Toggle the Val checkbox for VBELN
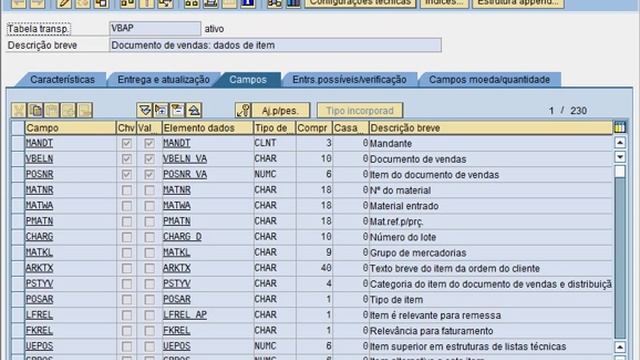 coord(149,159)
